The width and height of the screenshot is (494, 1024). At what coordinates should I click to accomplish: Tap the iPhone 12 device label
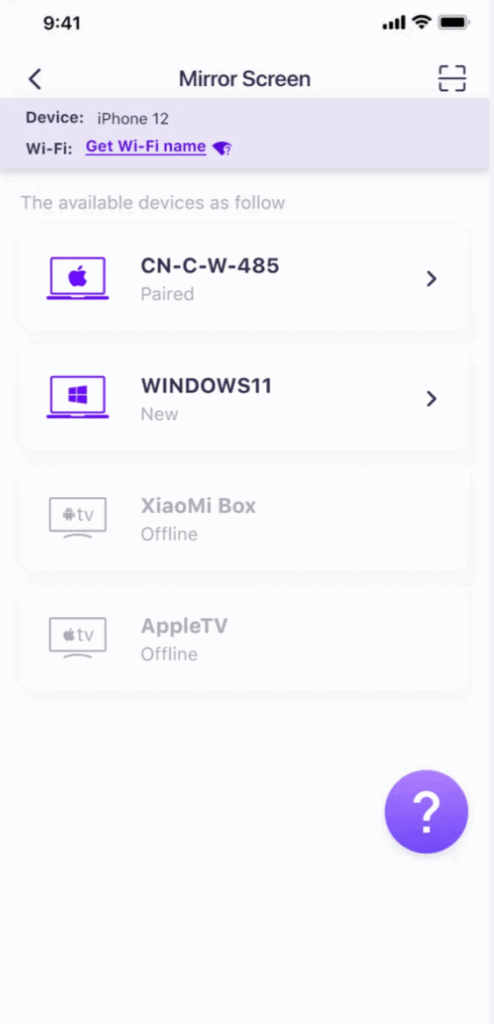[x=133, y=119]
